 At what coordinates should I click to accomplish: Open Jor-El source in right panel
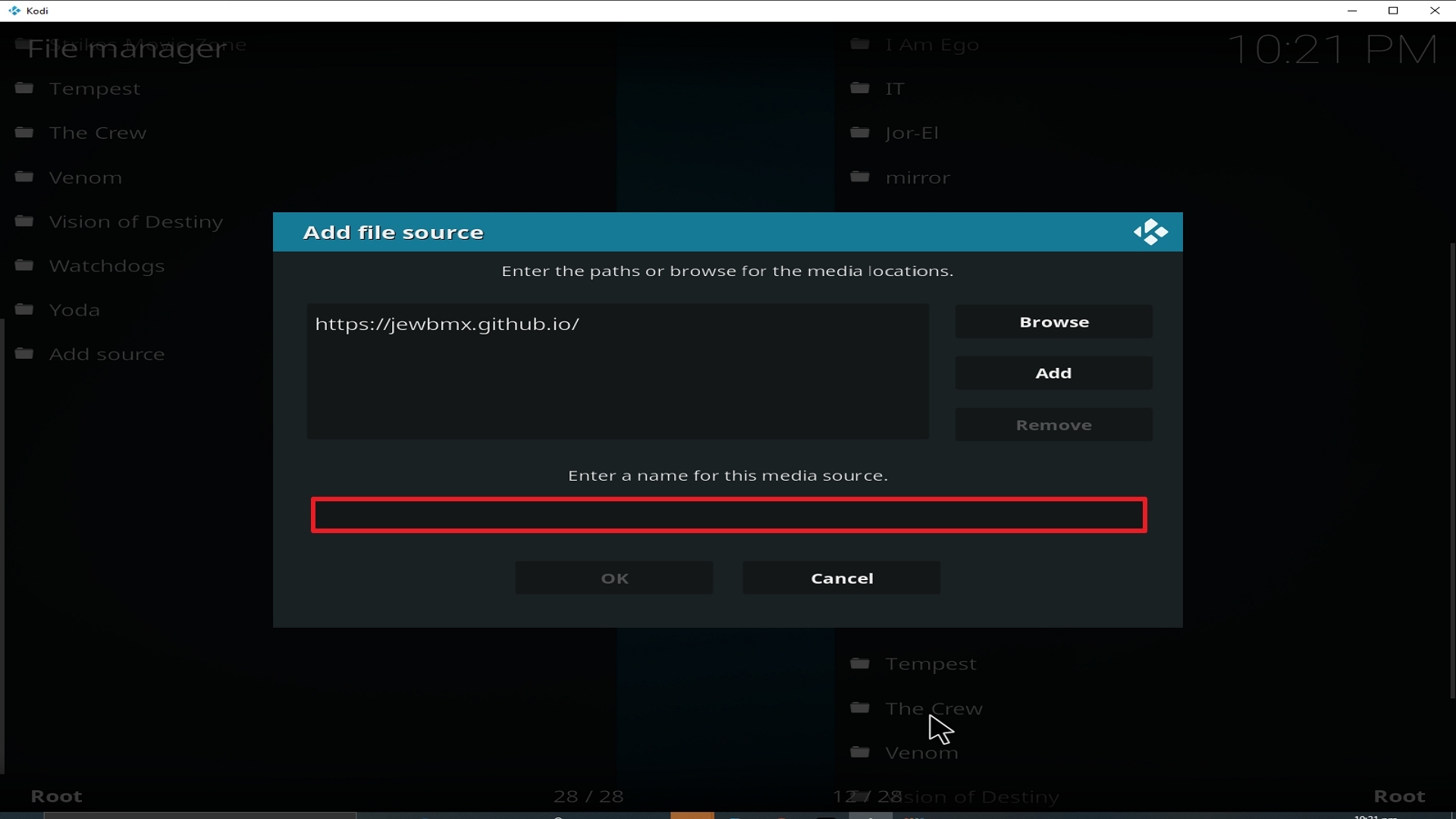coord(912,133)
